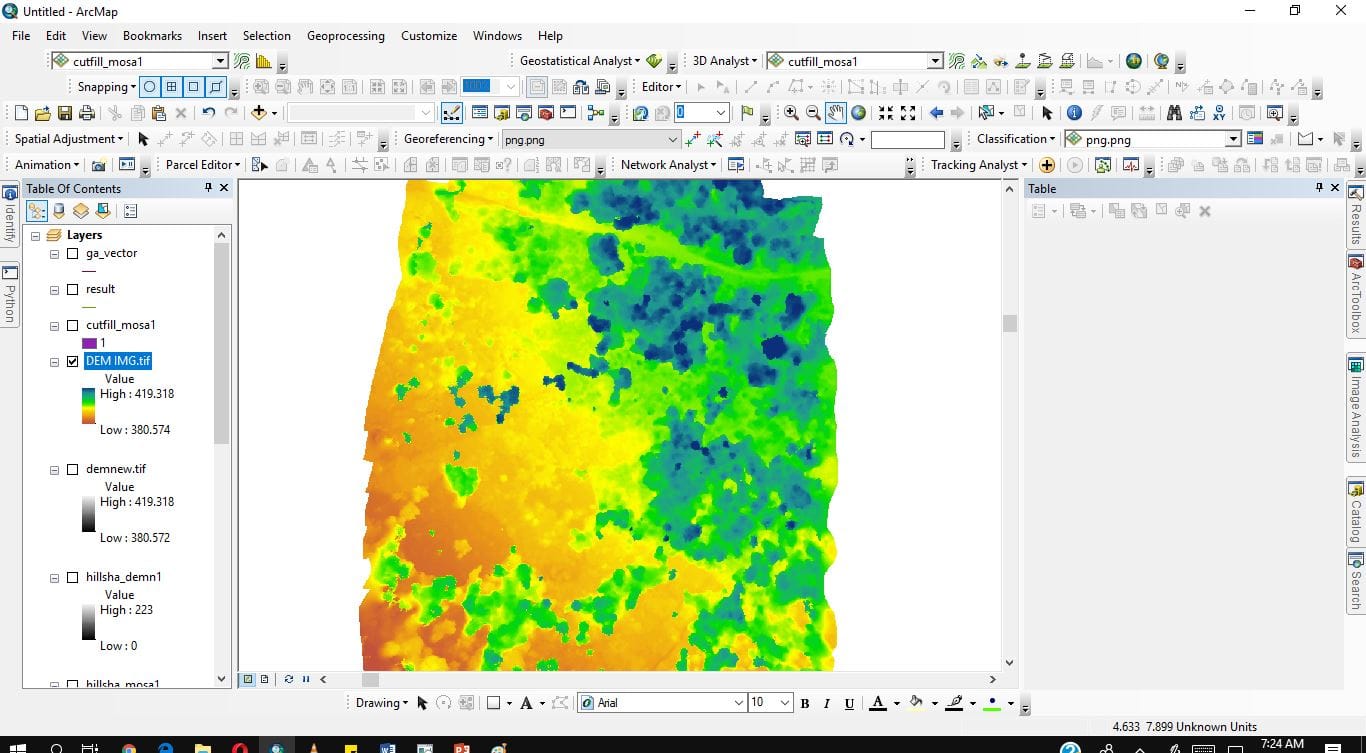Click the Add Data button icon
Image resolution: width=1366 pixels, height=753 pixels.
[259, 113]
